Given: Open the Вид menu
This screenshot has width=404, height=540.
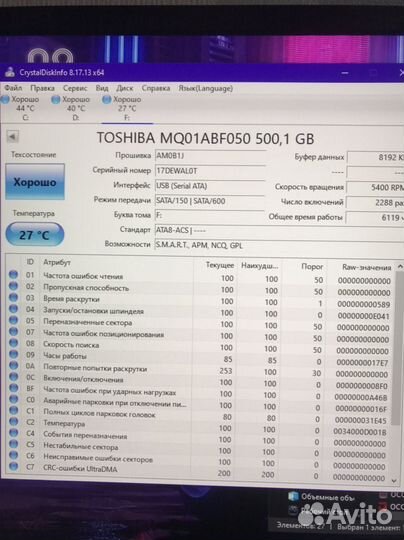Looking at the screenshot, I should (102, 88).
